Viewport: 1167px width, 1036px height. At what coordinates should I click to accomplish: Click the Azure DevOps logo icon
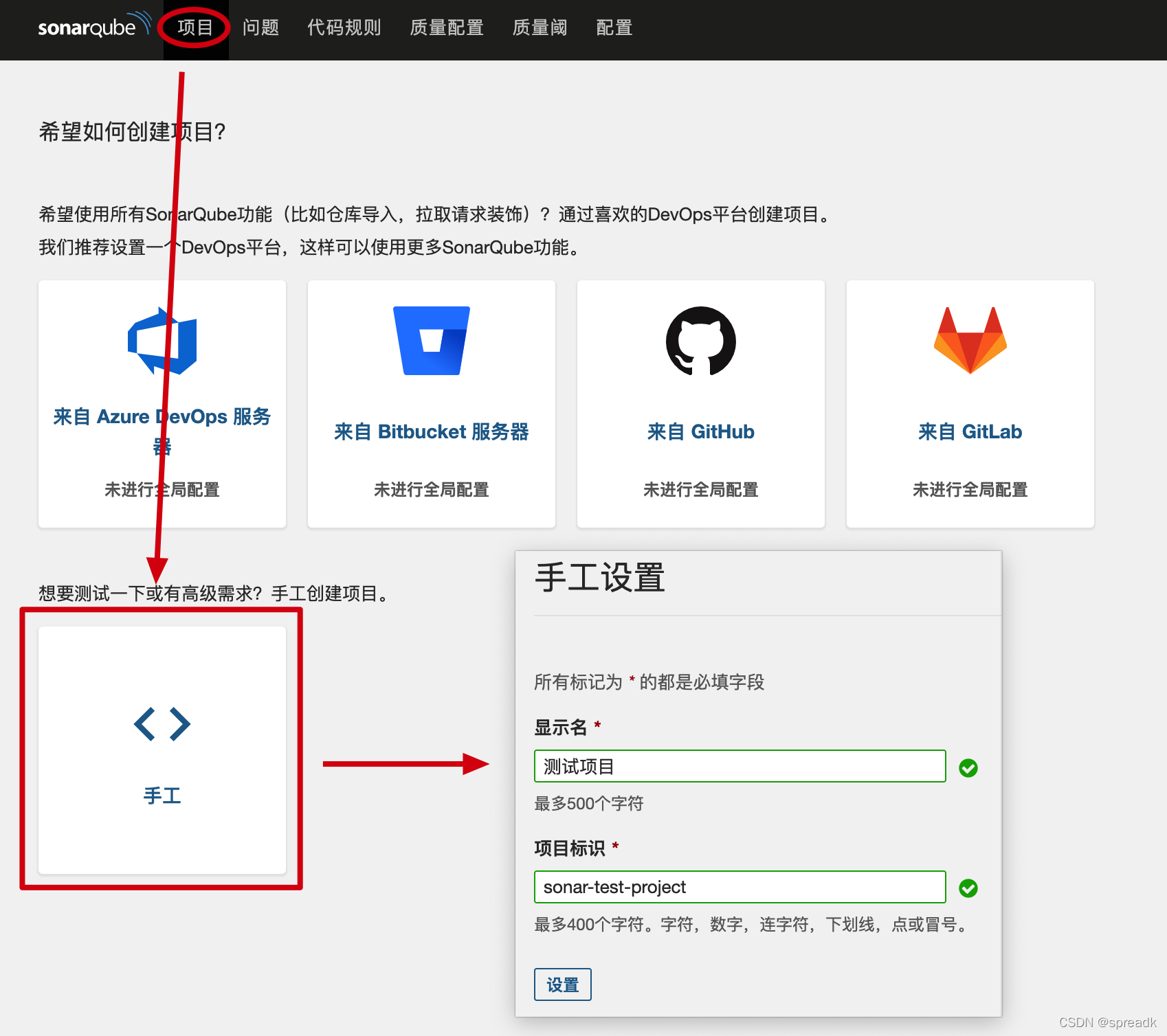pos(162,341)
